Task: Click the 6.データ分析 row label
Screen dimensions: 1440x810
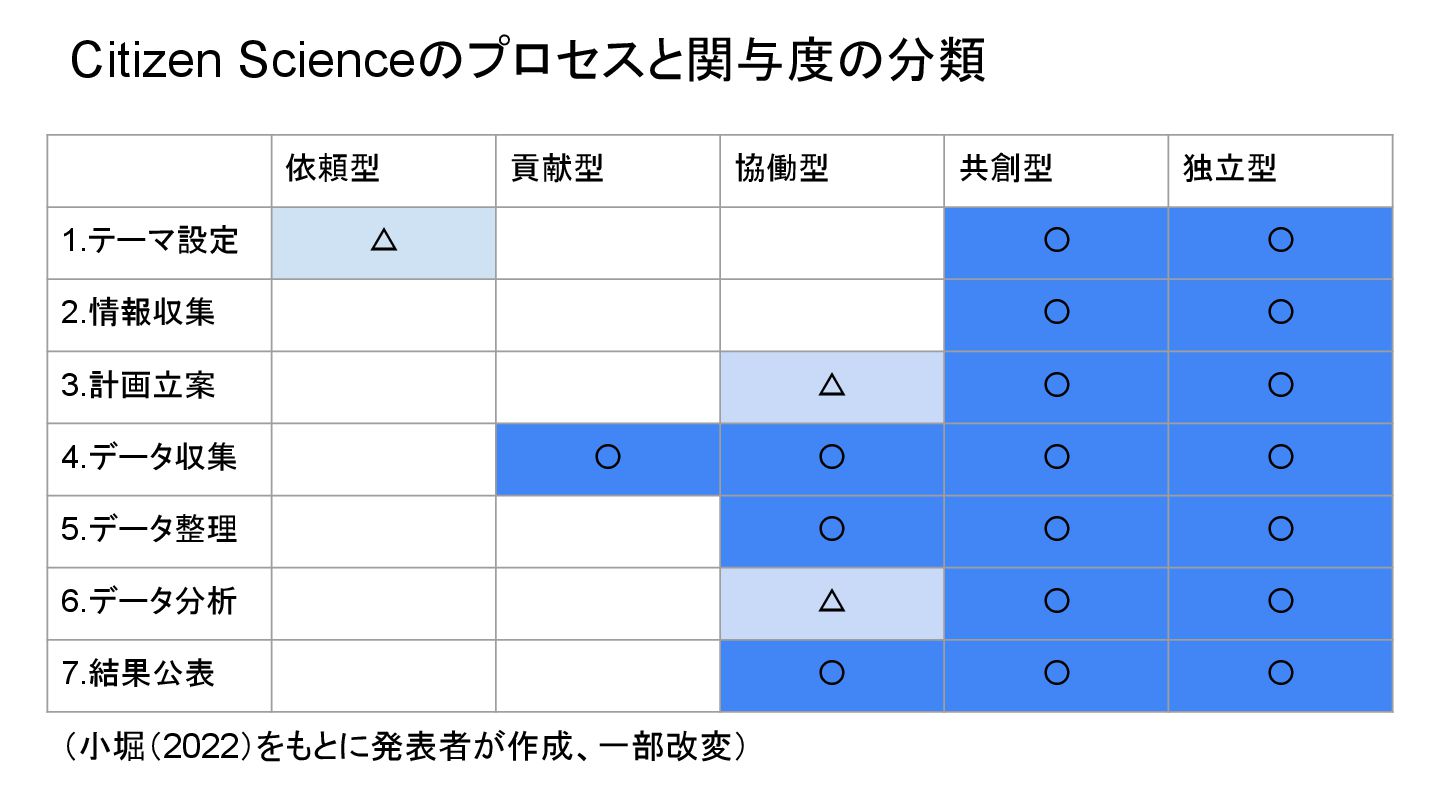Action: pos(150,601)
